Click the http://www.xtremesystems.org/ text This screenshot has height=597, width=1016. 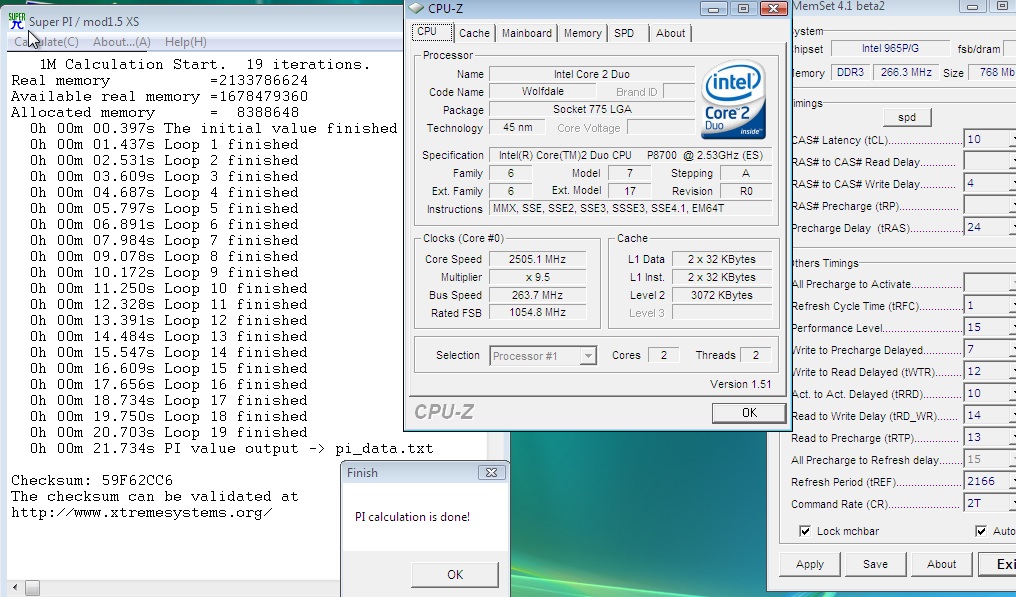click(x=141, y=513)
